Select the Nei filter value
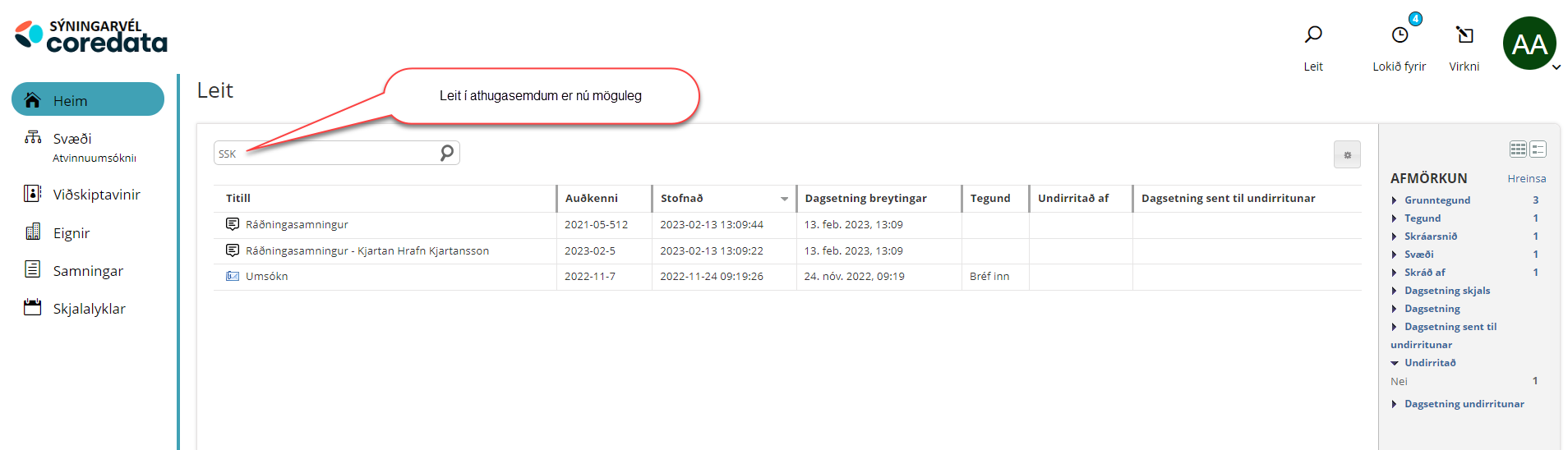Screen dimensions: 1568x450 pyautogui.click(x=1399, y=382)
